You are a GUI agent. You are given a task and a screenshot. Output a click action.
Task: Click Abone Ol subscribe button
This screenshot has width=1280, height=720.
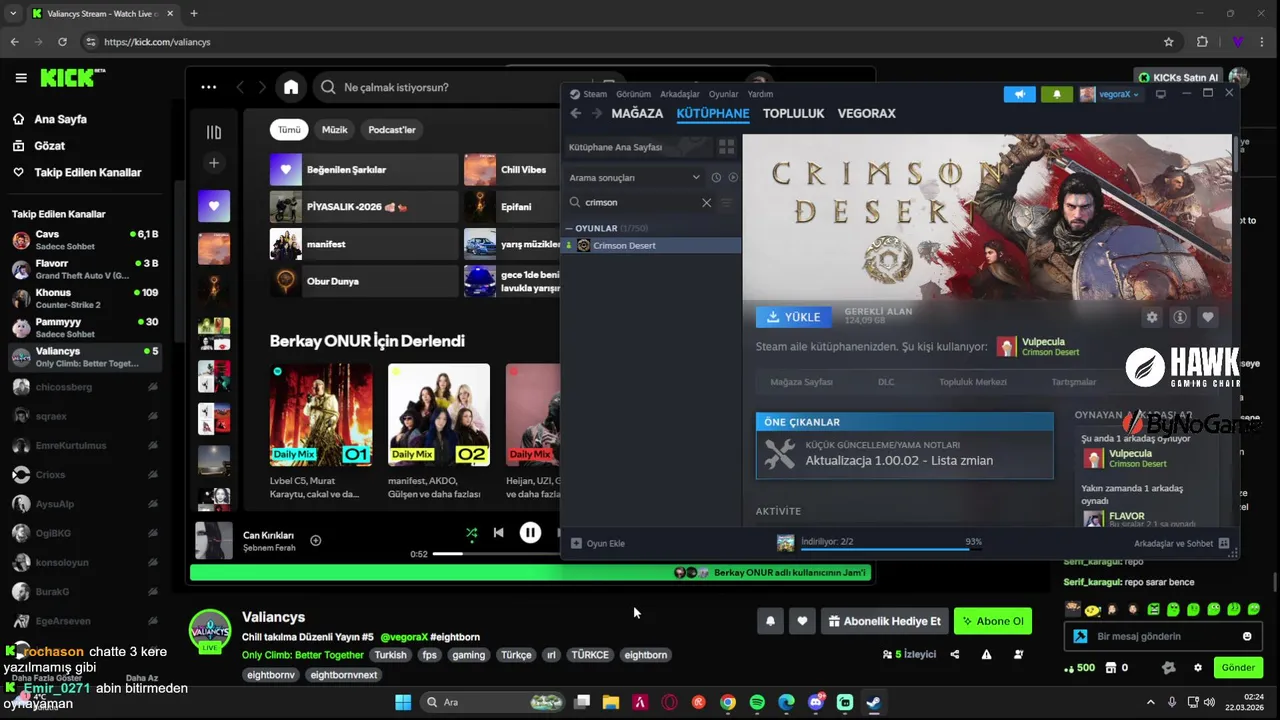[x=993, y=621]
